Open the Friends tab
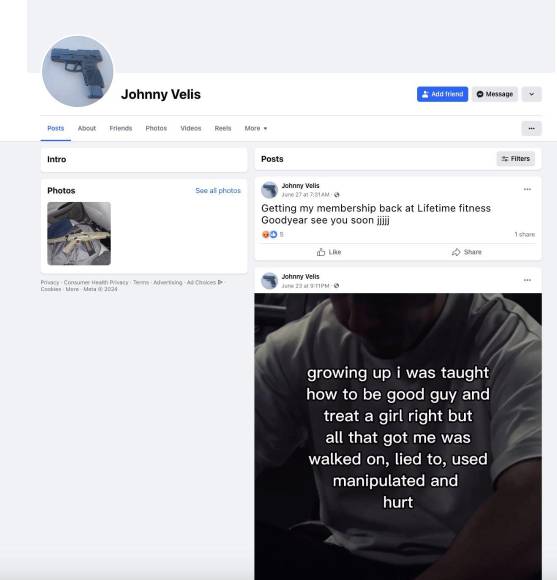Viewport: 557px width, 580px height. (121, 128)
